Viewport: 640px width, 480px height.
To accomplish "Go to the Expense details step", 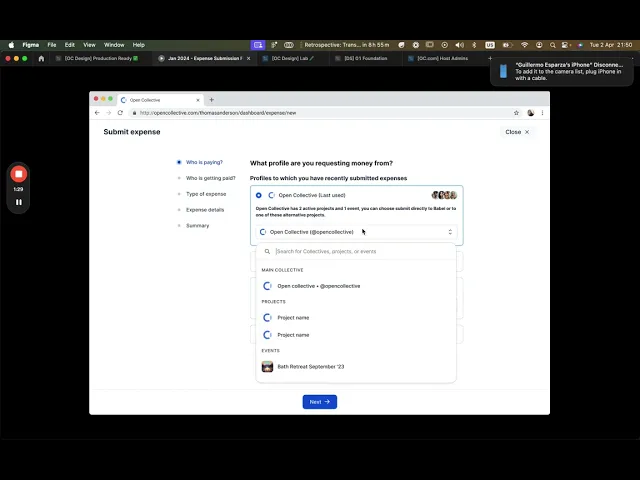I will pyautogui.click(x=205, y=210).
